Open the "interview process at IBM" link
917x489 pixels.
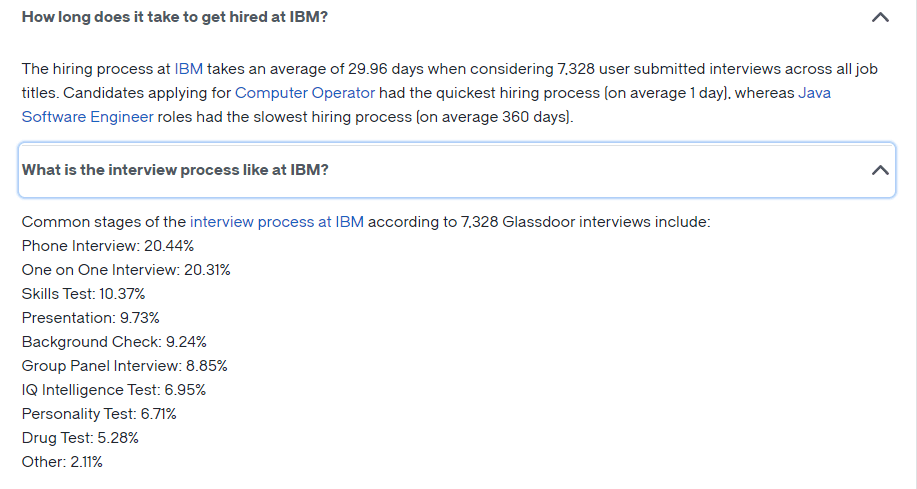tap(277, 222)
